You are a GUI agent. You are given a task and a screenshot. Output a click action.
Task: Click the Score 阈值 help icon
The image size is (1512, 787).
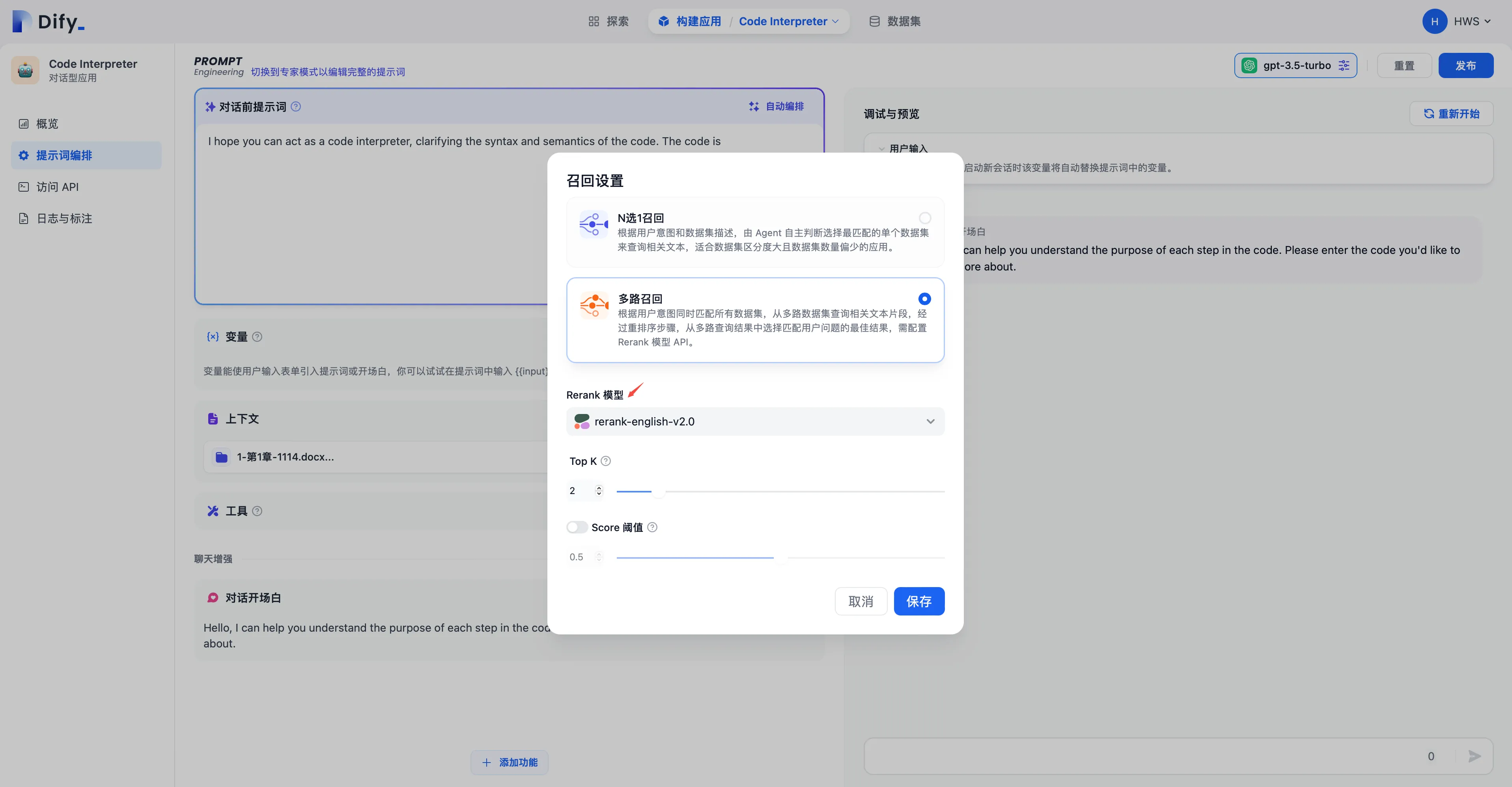652,527
